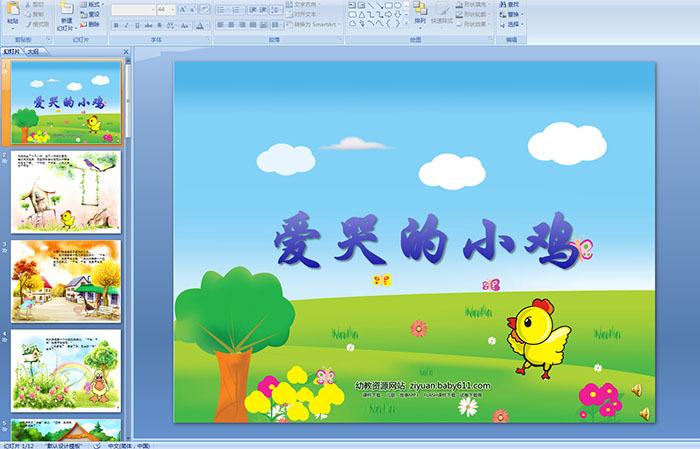Open the Line Spacing dropdown
The image size is (700, 449).
tap(276, 9)
